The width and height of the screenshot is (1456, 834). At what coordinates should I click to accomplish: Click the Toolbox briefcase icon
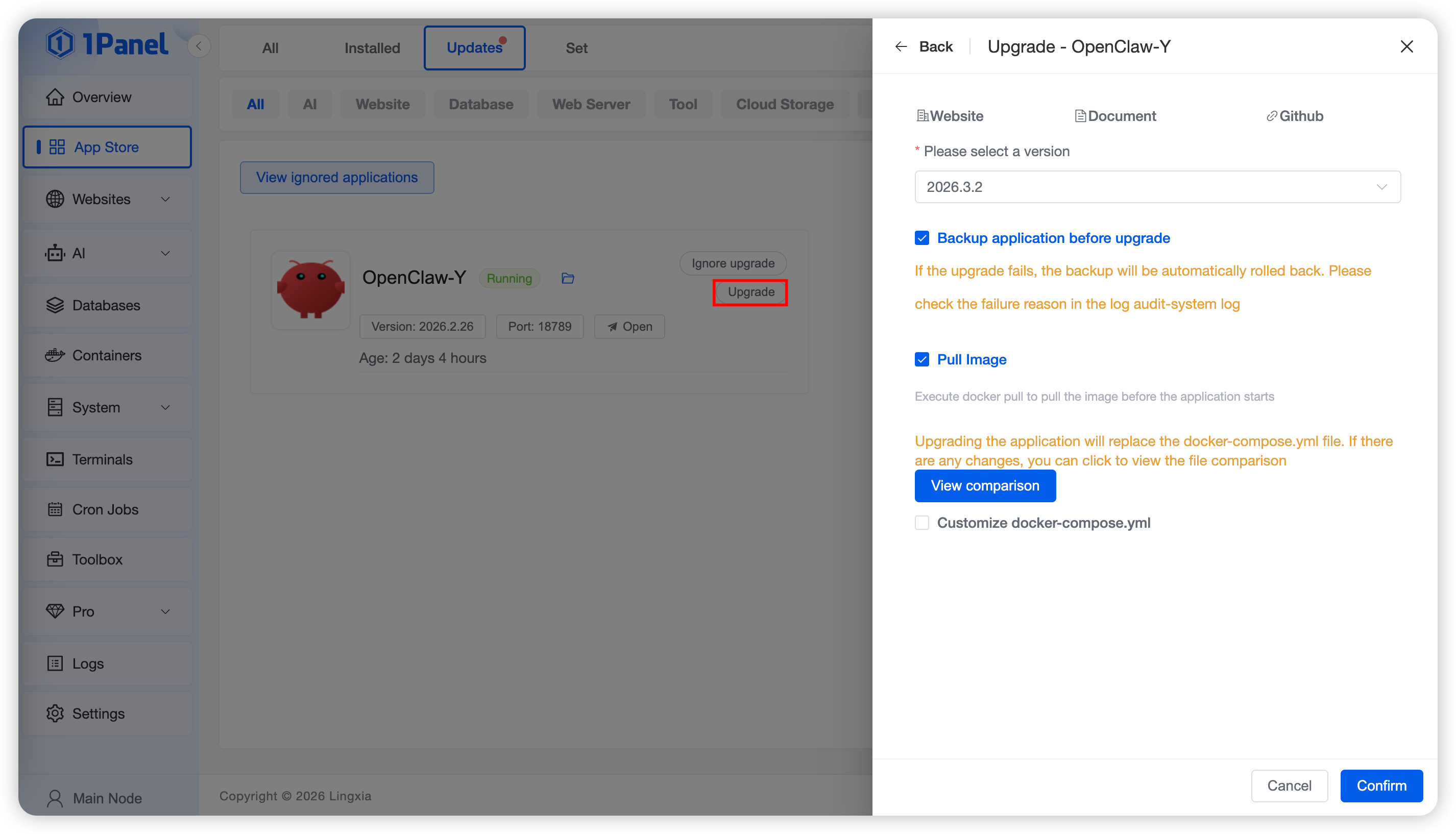(x=55, y=559)
